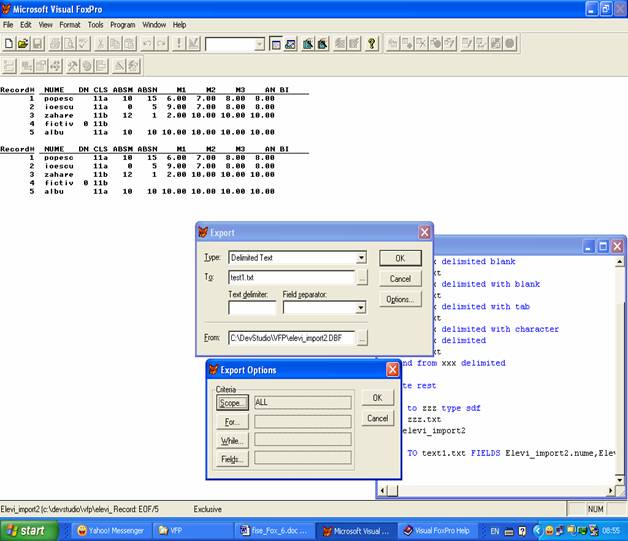Click the browse button beside test1.txt
The width and height of the screenshot is (628, 541).
pyautogui.click(x=361, y=278)
